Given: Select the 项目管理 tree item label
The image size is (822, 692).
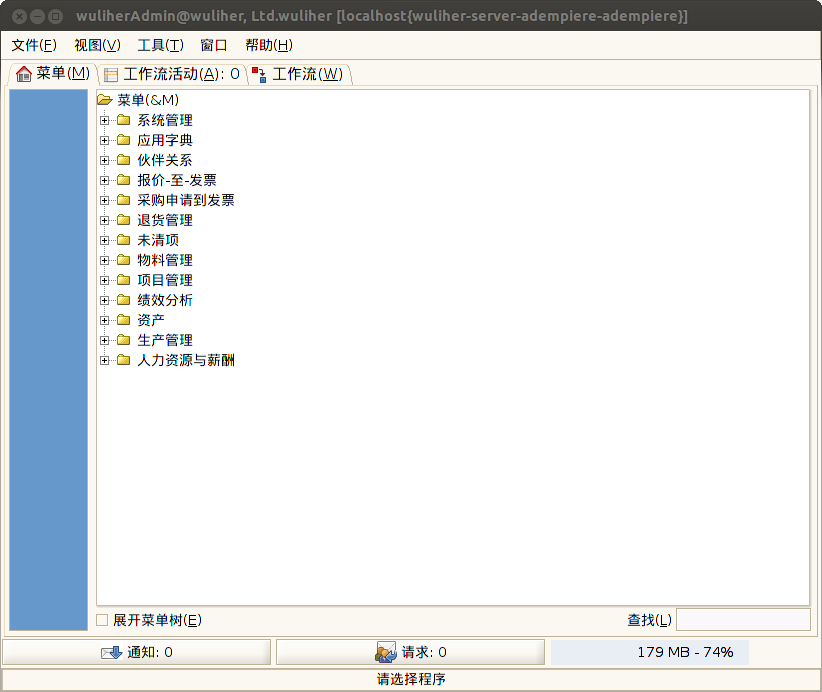Looking at the screenshot, I should coord(165,280).
